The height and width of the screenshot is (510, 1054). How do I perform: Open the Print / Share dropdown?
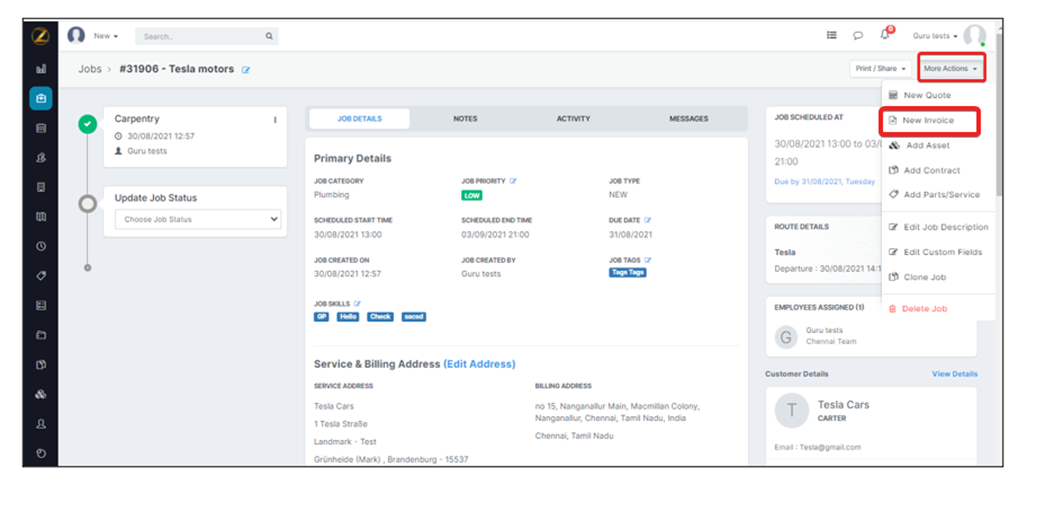coord(880,69)
